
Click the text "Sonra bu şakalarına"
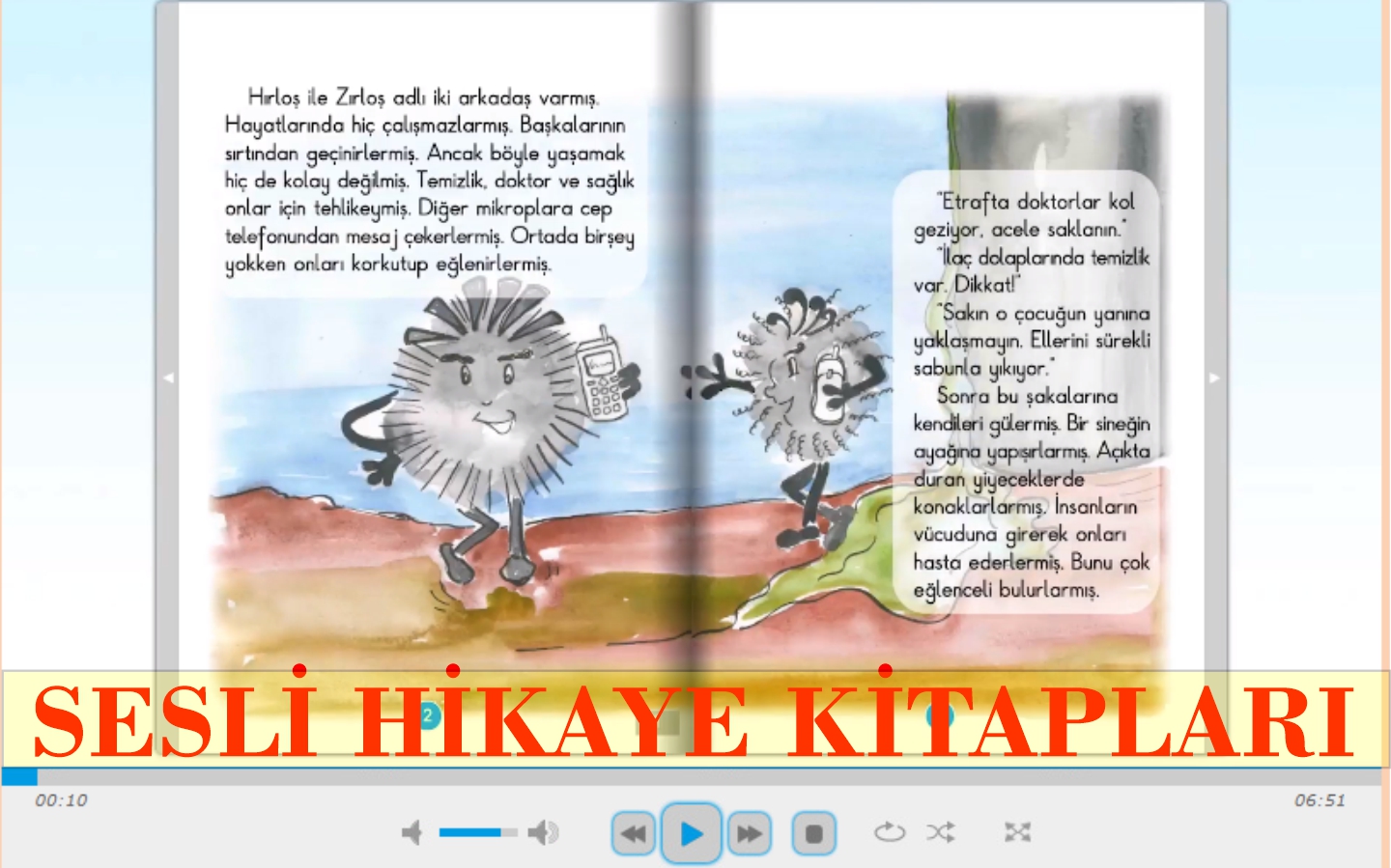click(x=1028, y=396)
